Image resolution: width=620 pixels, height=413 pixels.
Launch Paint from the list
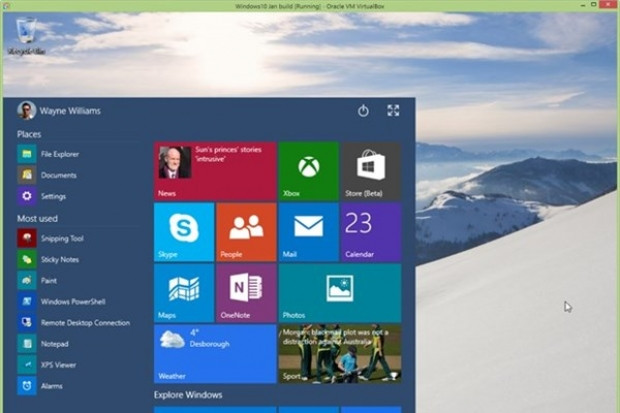tap(27, 280)
